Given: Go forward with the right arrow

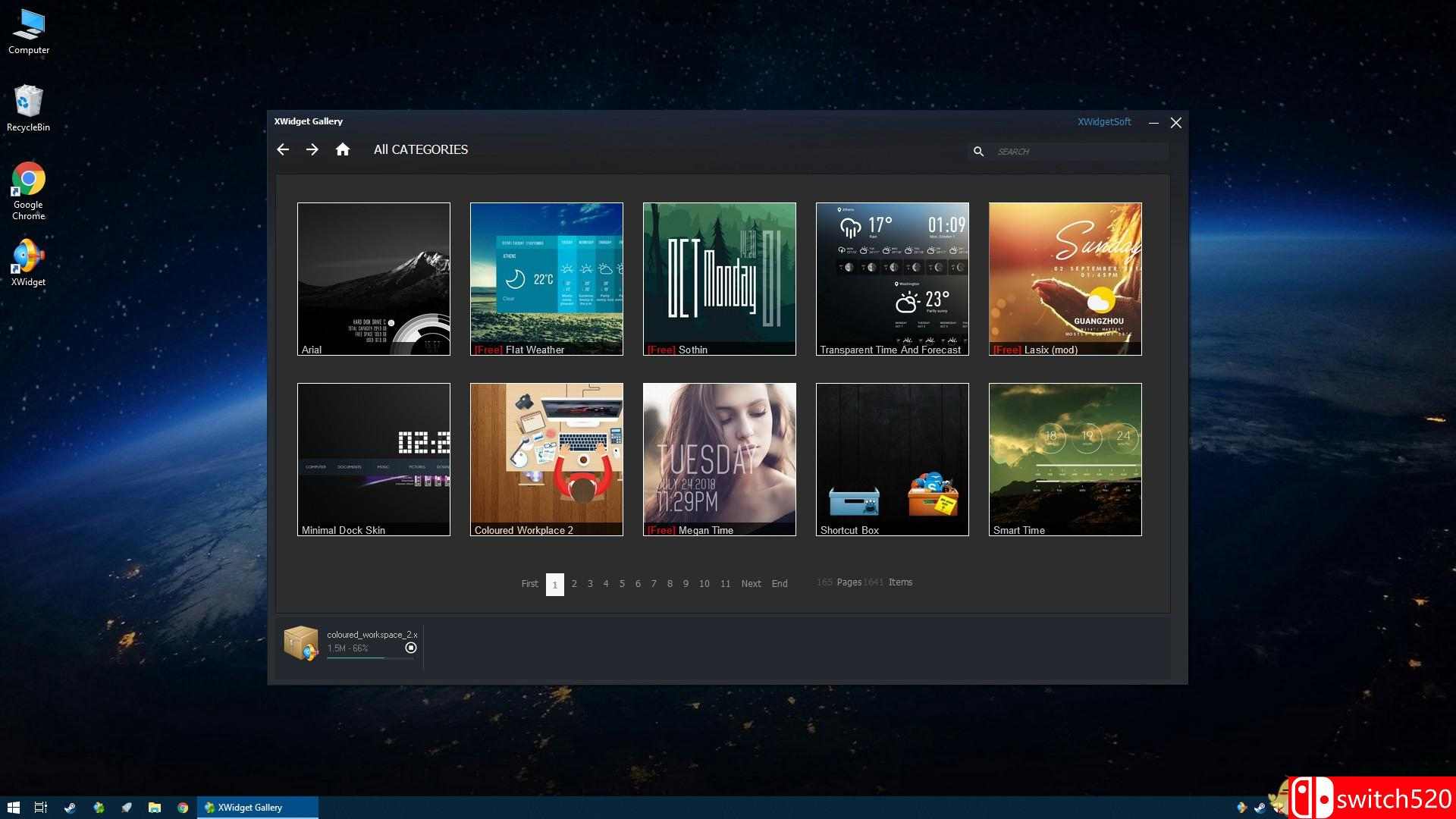Looking at the screenshot, I should pos(312,149).
